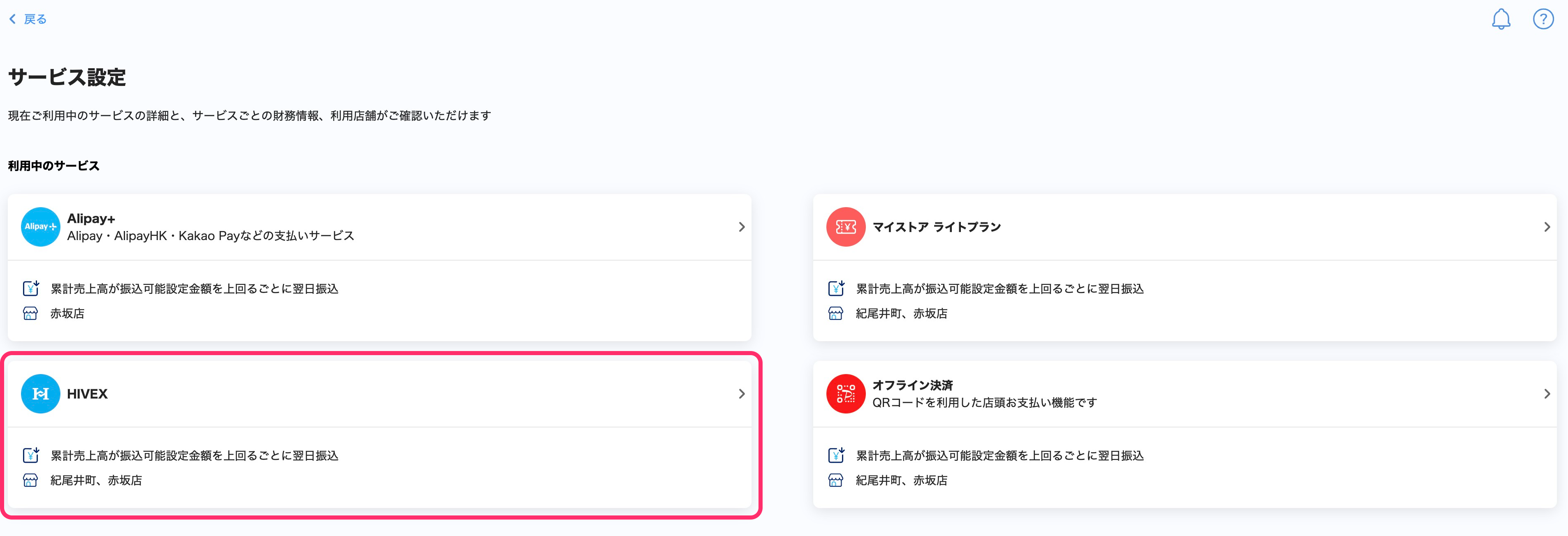Click the store icon in the マイストア card
The height and width of the screenshot is (536, 1568).
pos(836,313)
